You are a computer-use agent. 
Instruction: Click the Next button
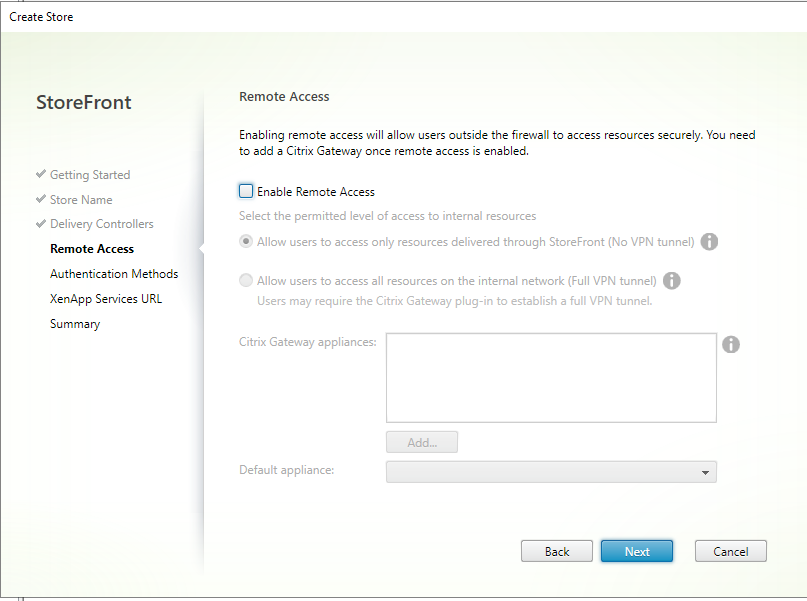637,551
